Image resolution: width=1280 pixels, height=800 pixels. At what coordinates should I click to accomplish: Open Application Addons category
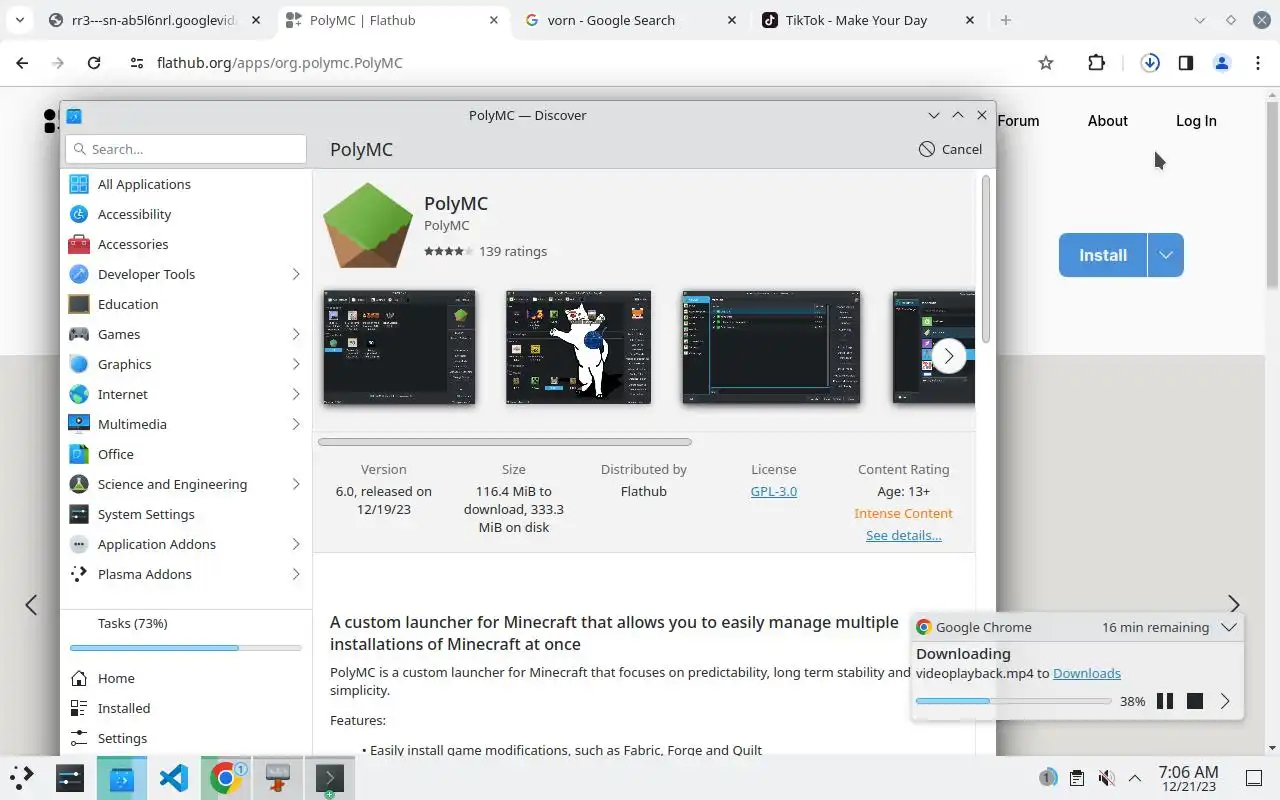[x=186, y=544]
